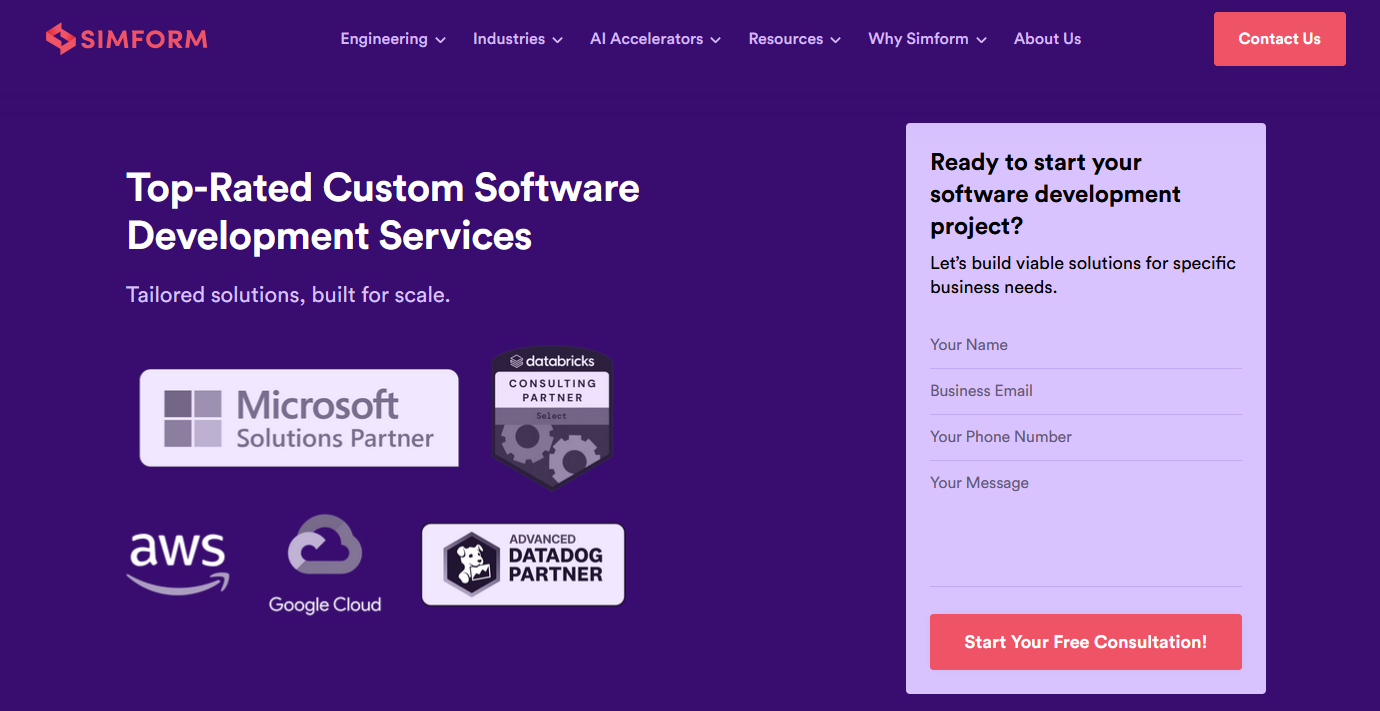
Task: Focus the Your Name field
Action: (1086, 345)
